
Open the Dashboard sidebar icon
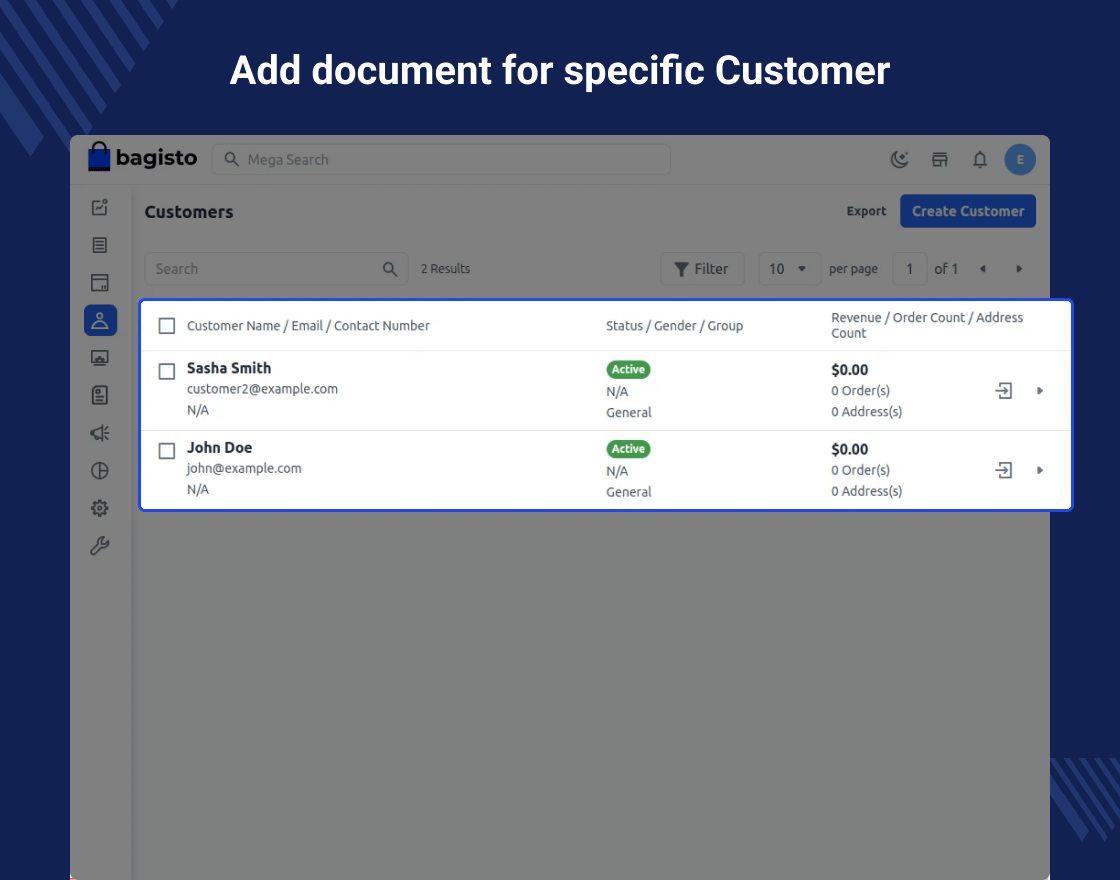(100, 208)
